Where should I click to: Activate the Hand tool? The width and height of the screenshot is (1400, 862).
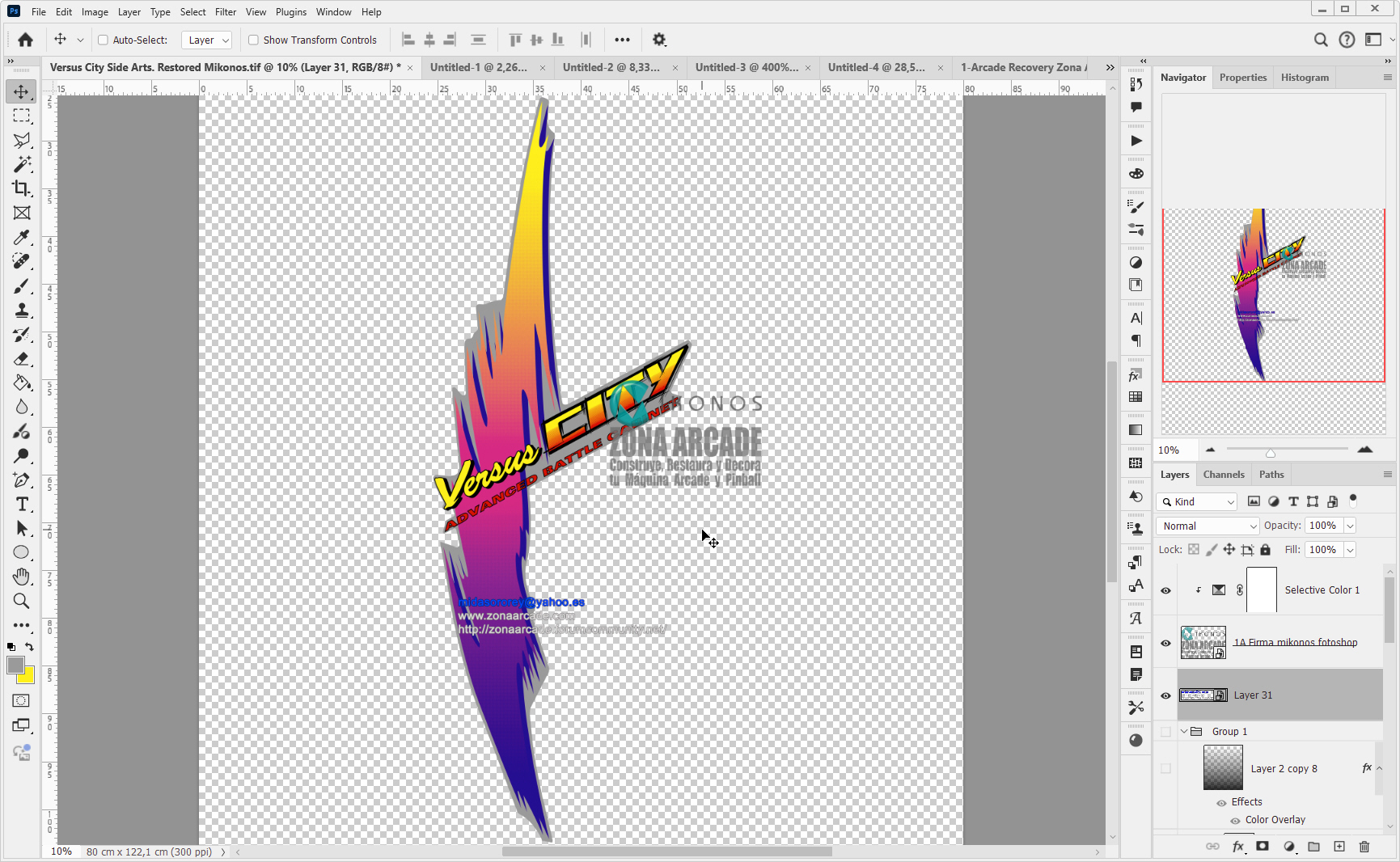coord(22,577)
